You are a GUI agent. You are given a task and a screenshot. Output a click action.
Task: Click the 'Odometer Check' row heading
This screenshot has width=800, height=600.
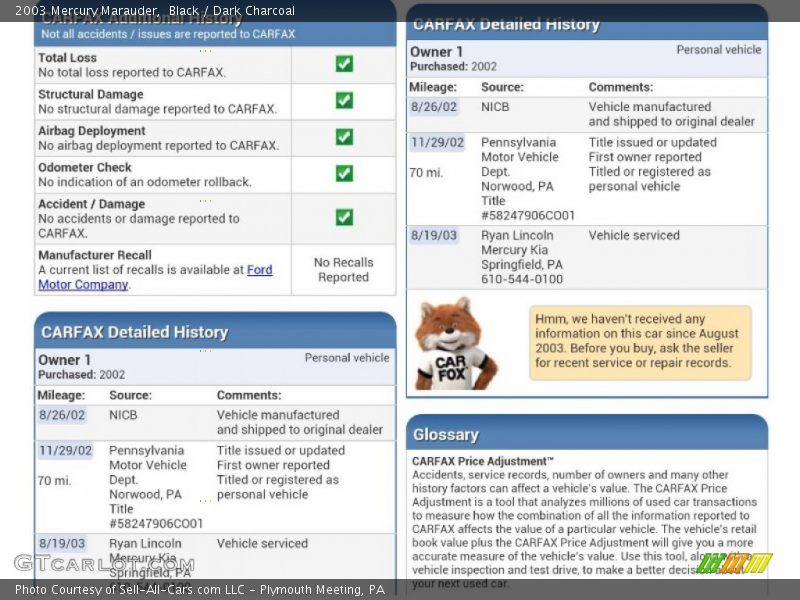pos(85,167)
